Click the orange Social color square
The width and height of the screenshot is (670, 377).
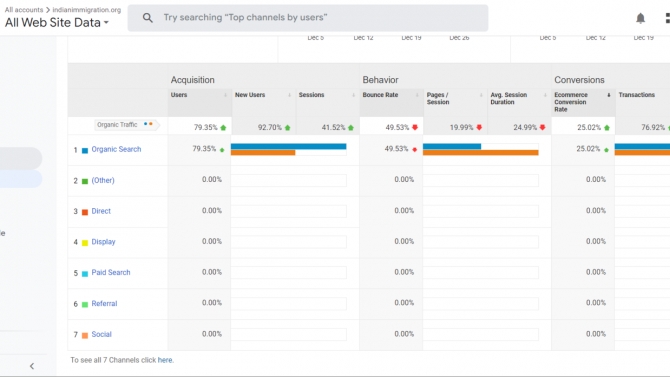click(85, 336)
